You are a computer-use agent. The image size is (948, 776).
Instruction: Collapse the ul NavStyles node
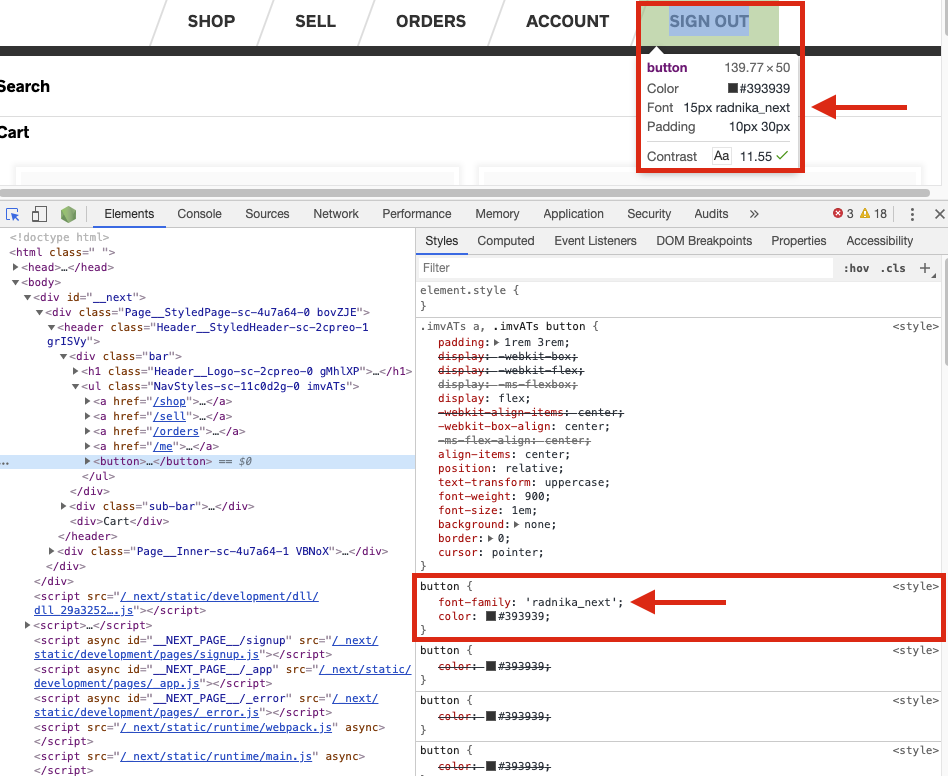76,386
